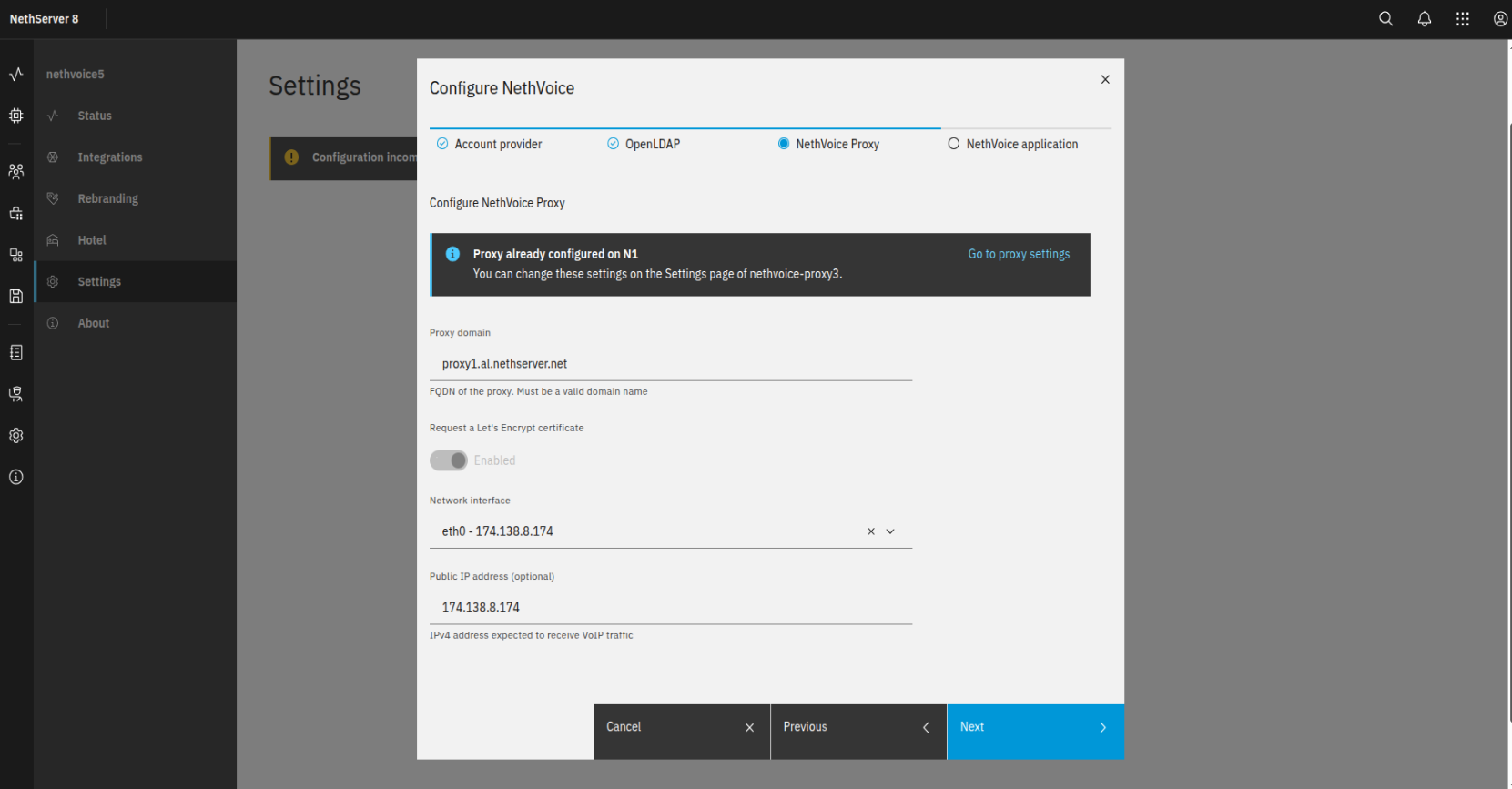
Task: Select the NethVoice application step
Action: 1021,144
